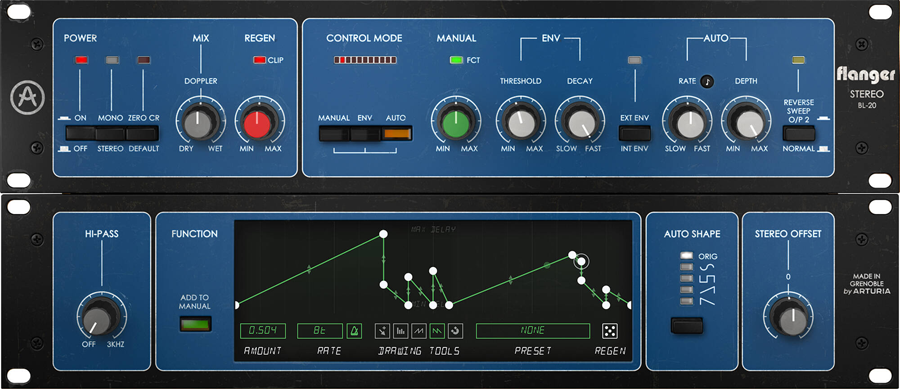
Task: Click the control mode LED meter strip
Action: click(366, 60)
